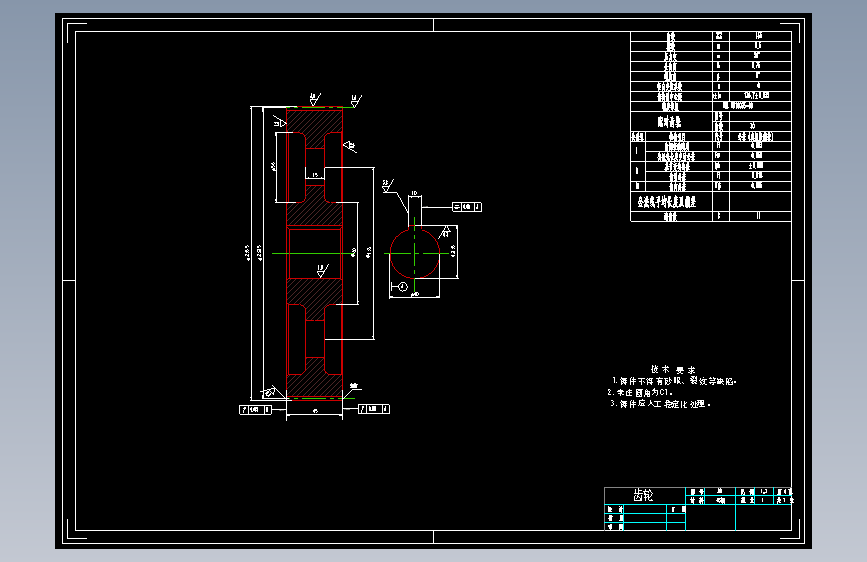Select technical requirement line 3 about 人工稳定化处理
867x562 pixels.
coord(660,404)
